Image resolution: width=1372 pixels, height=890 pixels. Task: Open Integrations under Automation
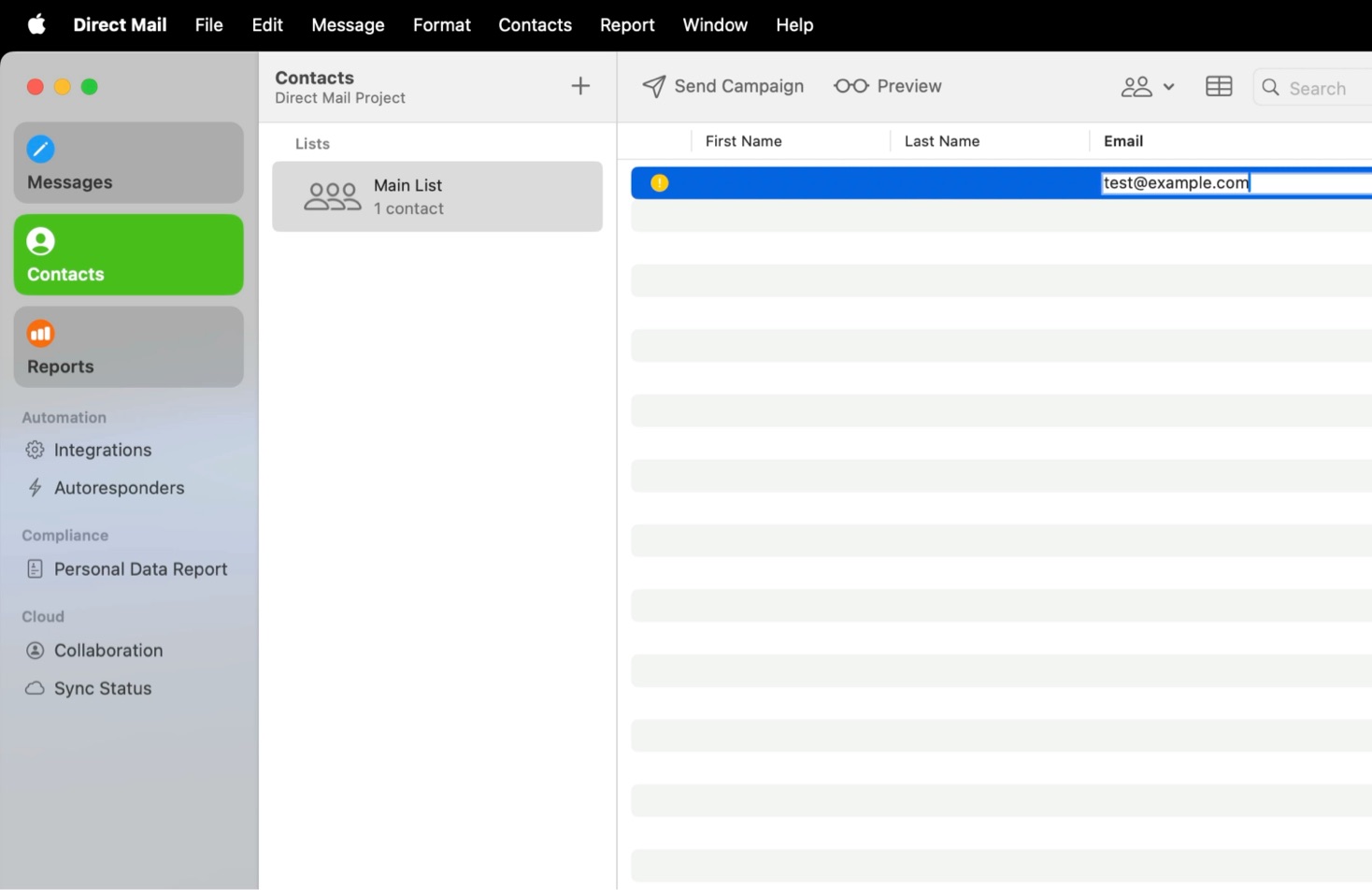102,451
